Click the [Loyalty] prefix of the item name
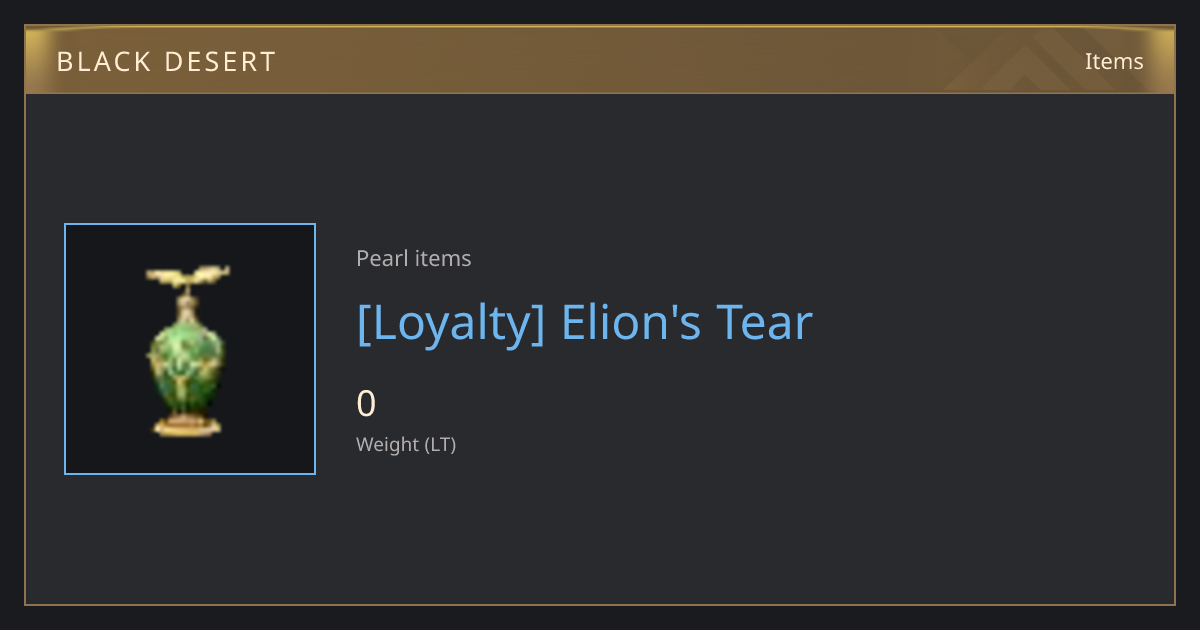 click(x=451, y=324)
